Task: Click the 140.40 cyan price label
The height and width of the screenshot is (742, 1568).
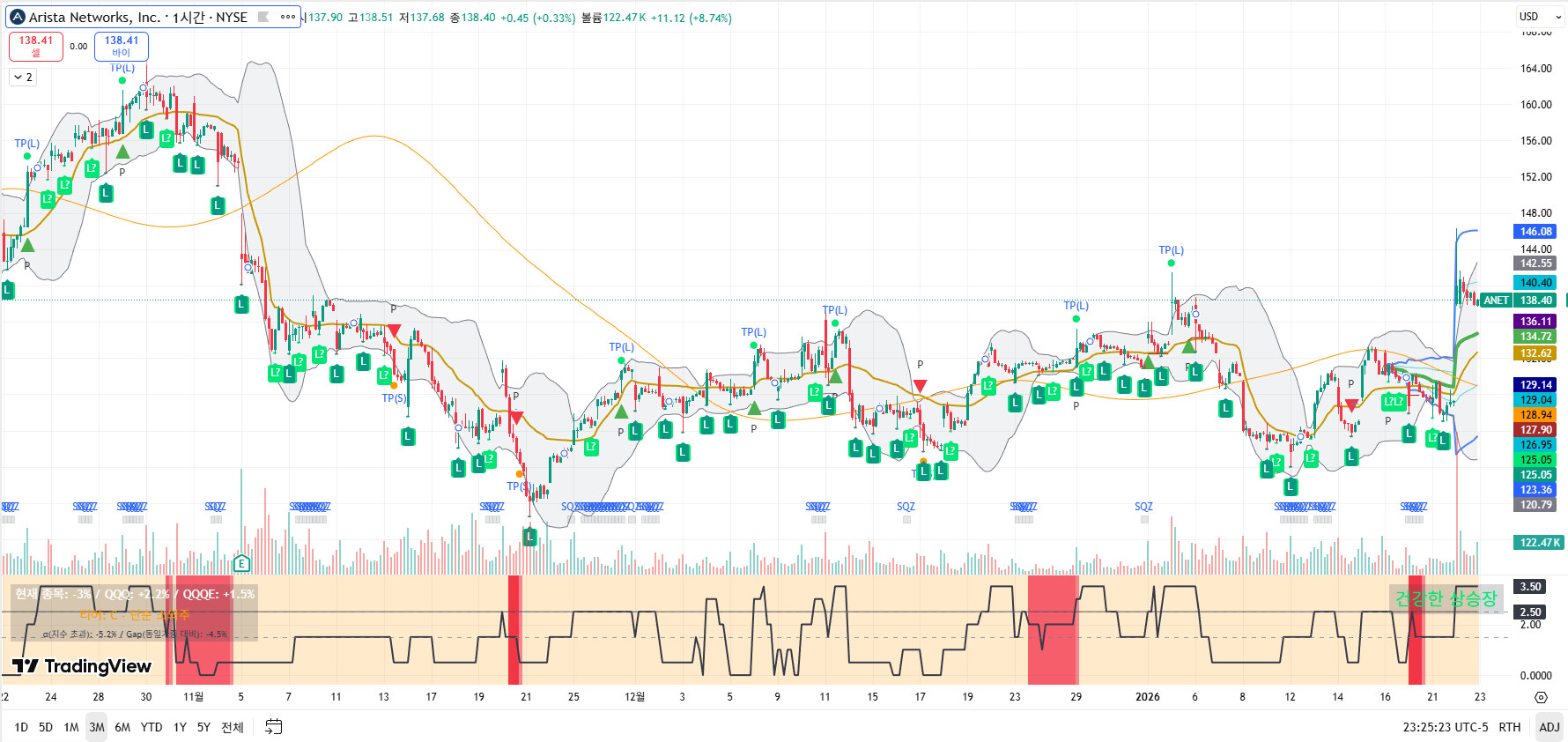Action: pyautogui.click(x=1535, y=283)
